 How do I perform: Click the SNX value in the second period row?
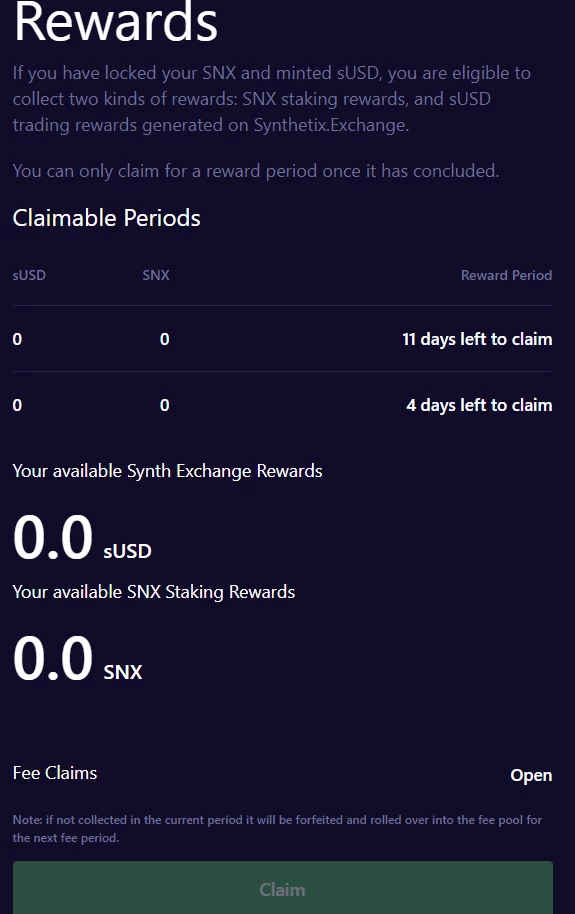pos(164,405)
